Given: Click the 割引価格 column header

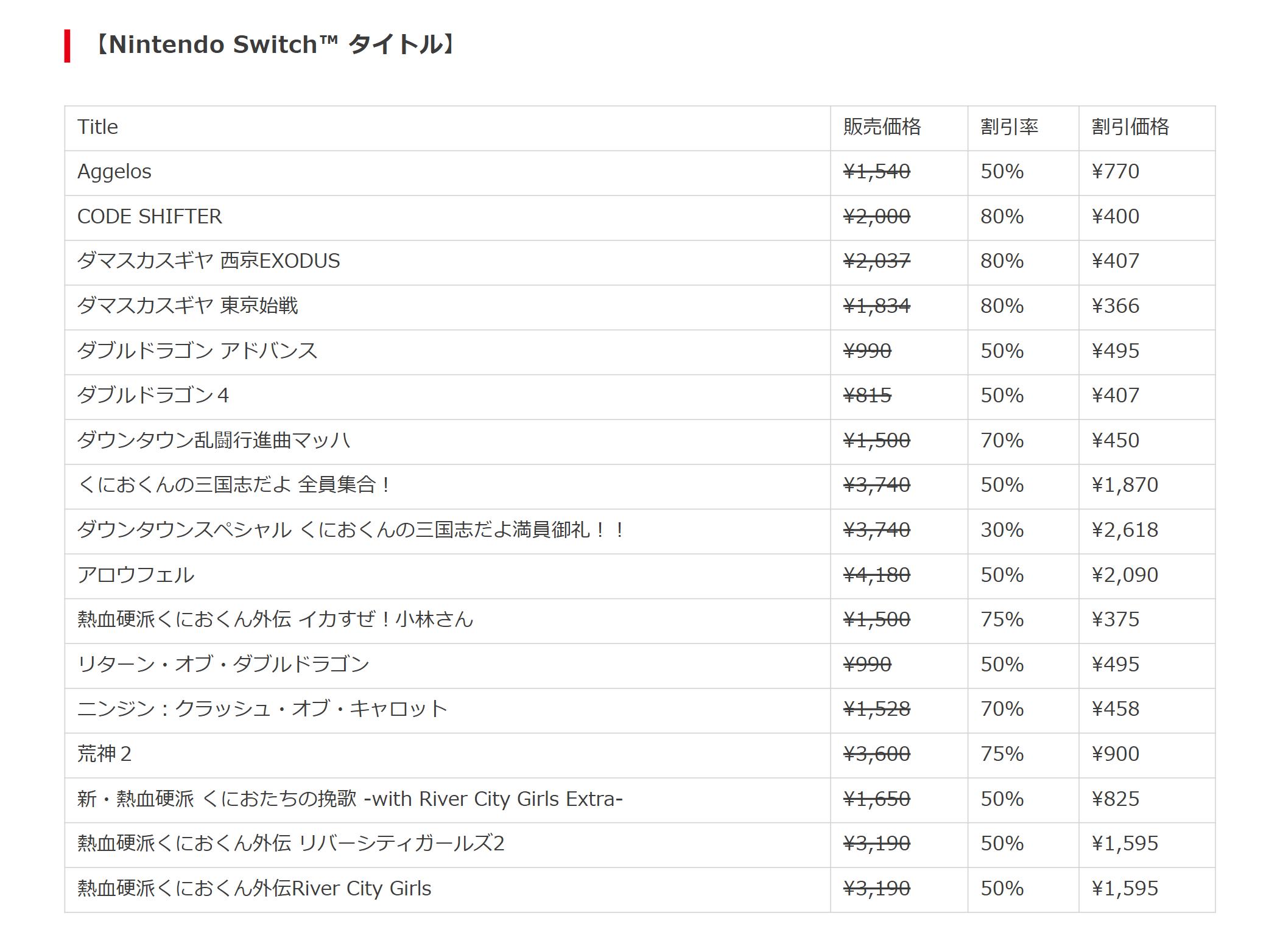Looking at the screenshot, I should tap(1130, 127).
